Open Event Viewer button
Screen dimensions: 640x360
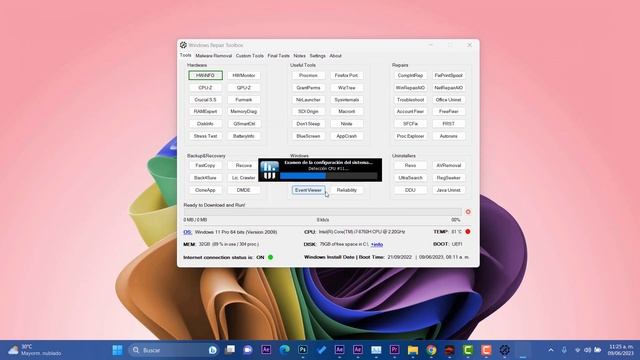308,190
